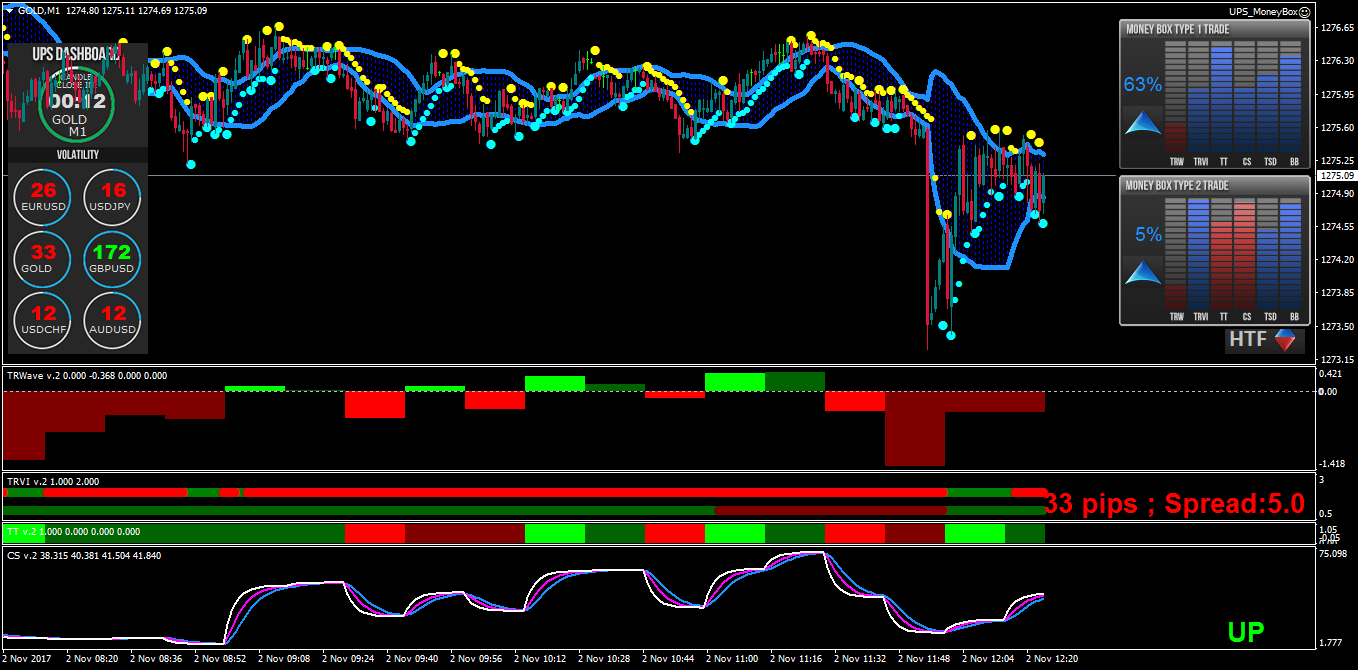This screenshot has height=670, width=1358.
Task: Click the current price label 1275.09
Action: pos(1336,176)
